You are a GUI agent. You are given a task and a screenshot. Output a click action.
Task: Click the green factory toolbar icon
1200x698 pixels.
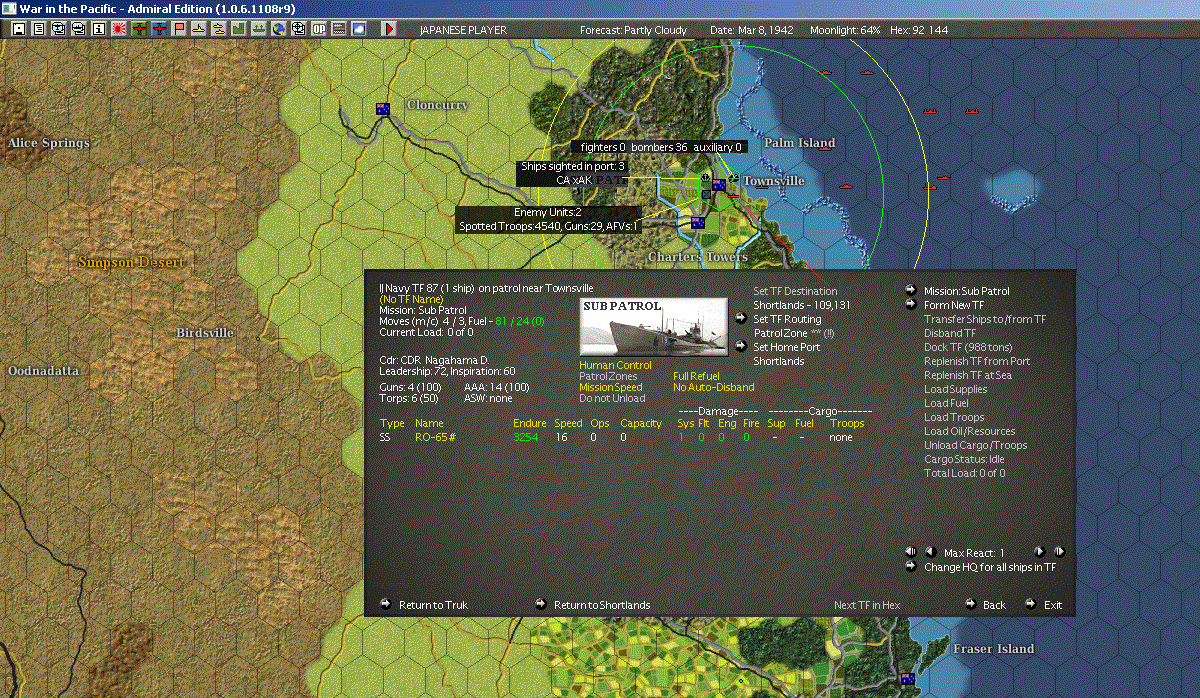tap(239, 29)
